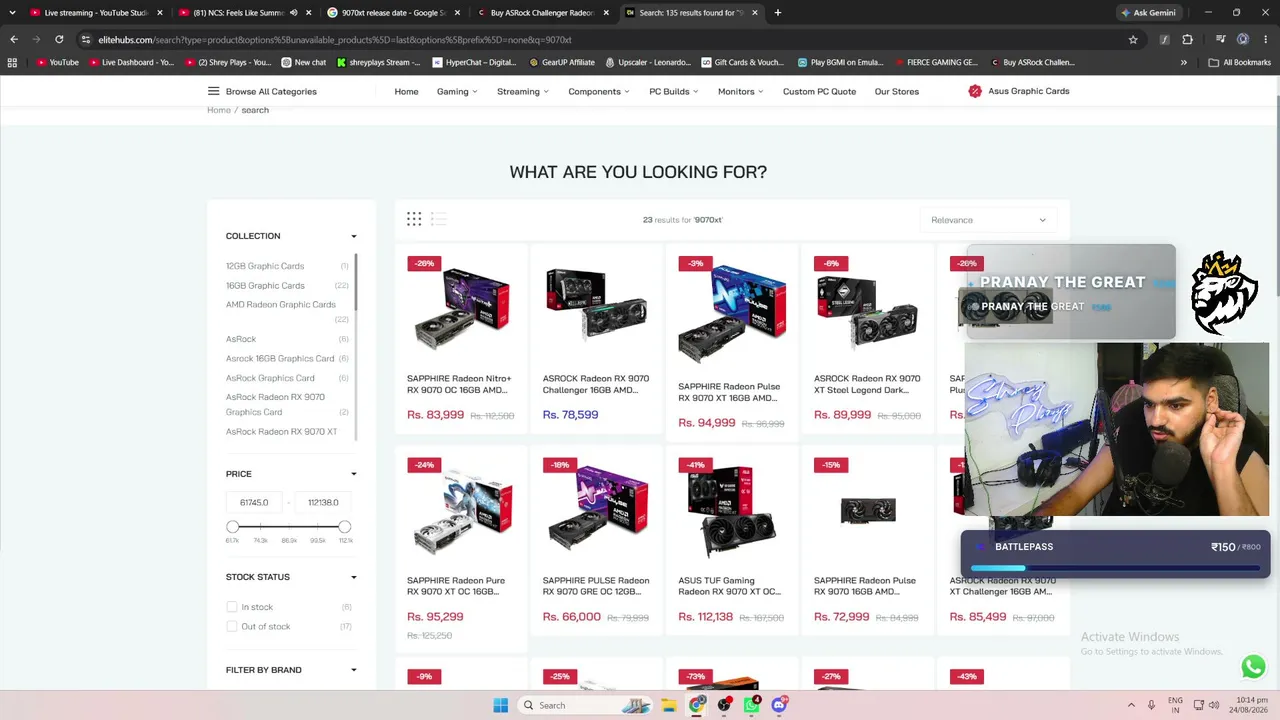Click the browser address bar URL
Image resolution: width=1280 pixels, height=720 pixels.
[x=335, y=40]
